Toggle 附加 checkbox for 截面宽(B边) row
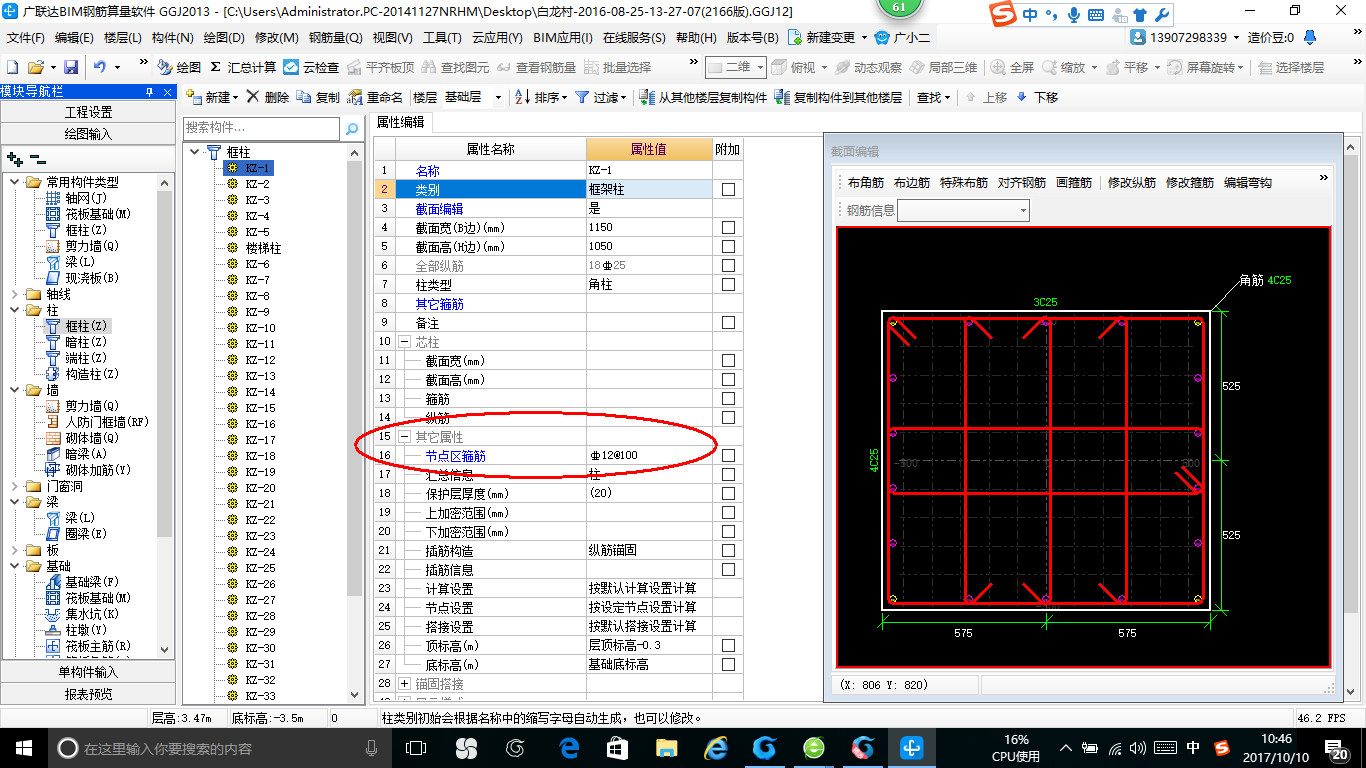The image size is (1366, 768). pos(728,227)
